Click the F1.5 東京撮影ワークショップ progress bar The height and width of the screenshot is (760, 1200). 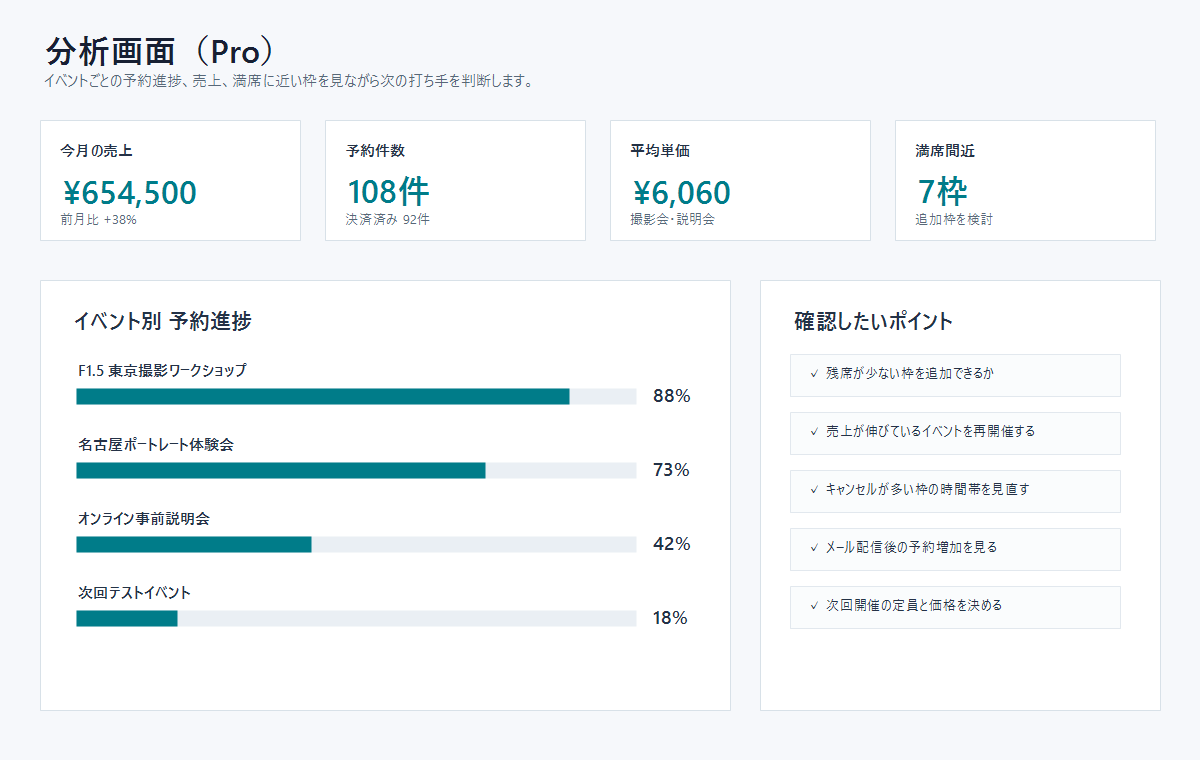[x=356, y=397]
